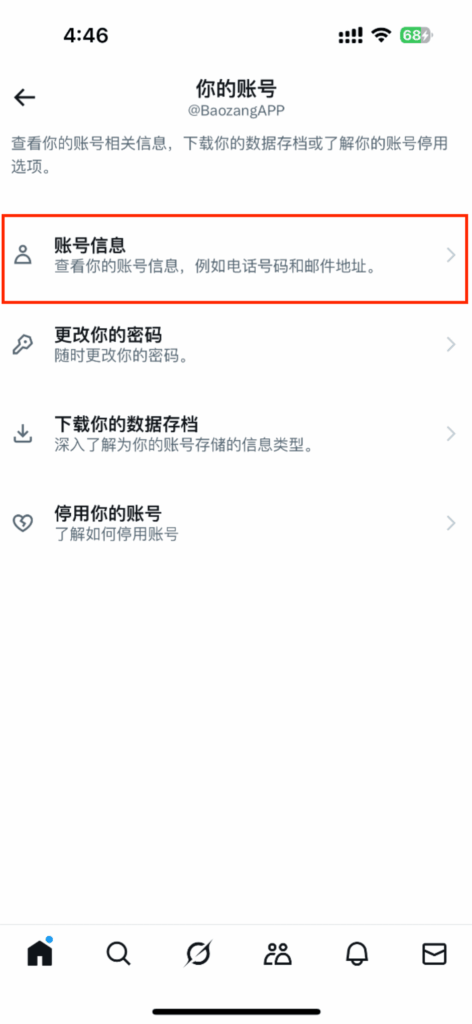Expand 下载你的数据存档 with its right chevron
472x1024 pixels.
tap(450, 434)
